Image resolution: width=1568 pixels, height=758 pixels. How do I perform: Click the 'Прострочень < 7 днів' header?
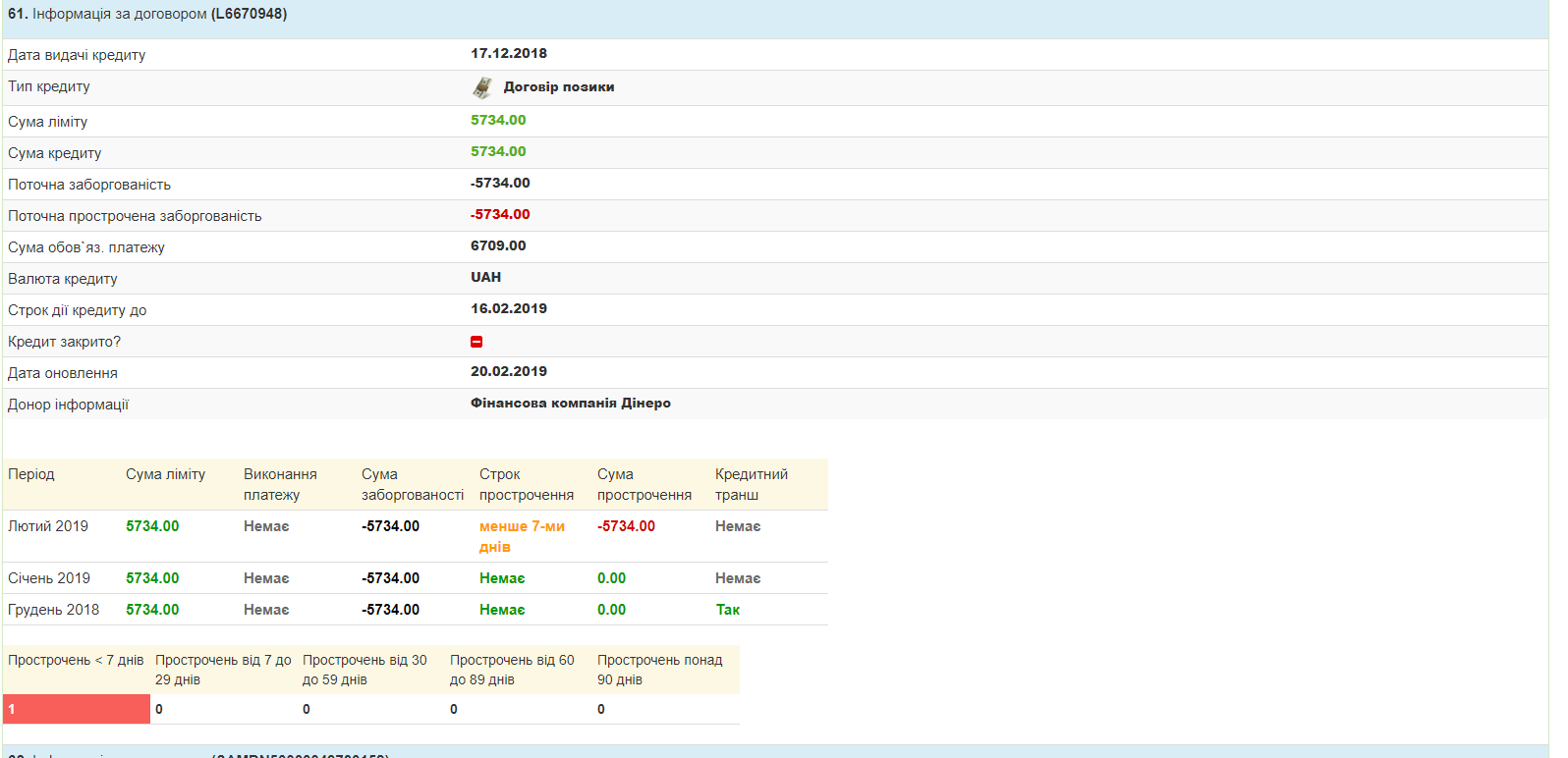pos(76,660)
